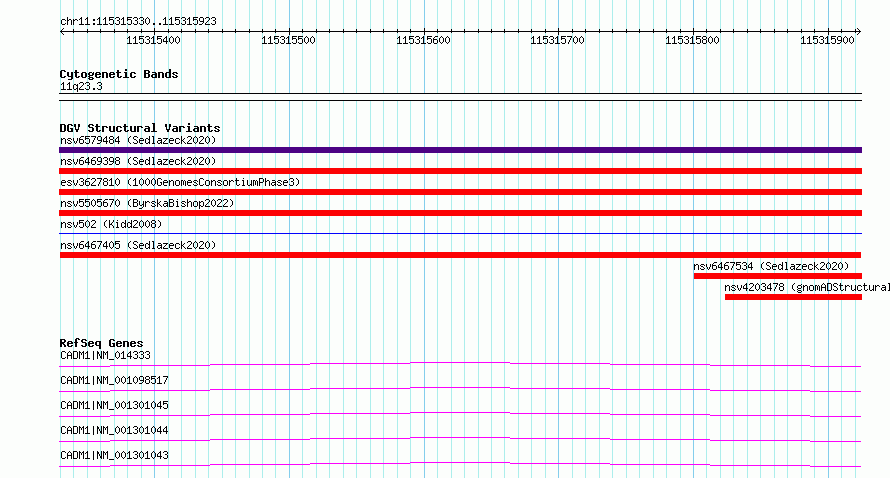The width and height of the screenshot is (890, 478).
Task: Open the CADM1|NM_001301045 transcript label
Action: pyautogui.click(x=114, y=405)
